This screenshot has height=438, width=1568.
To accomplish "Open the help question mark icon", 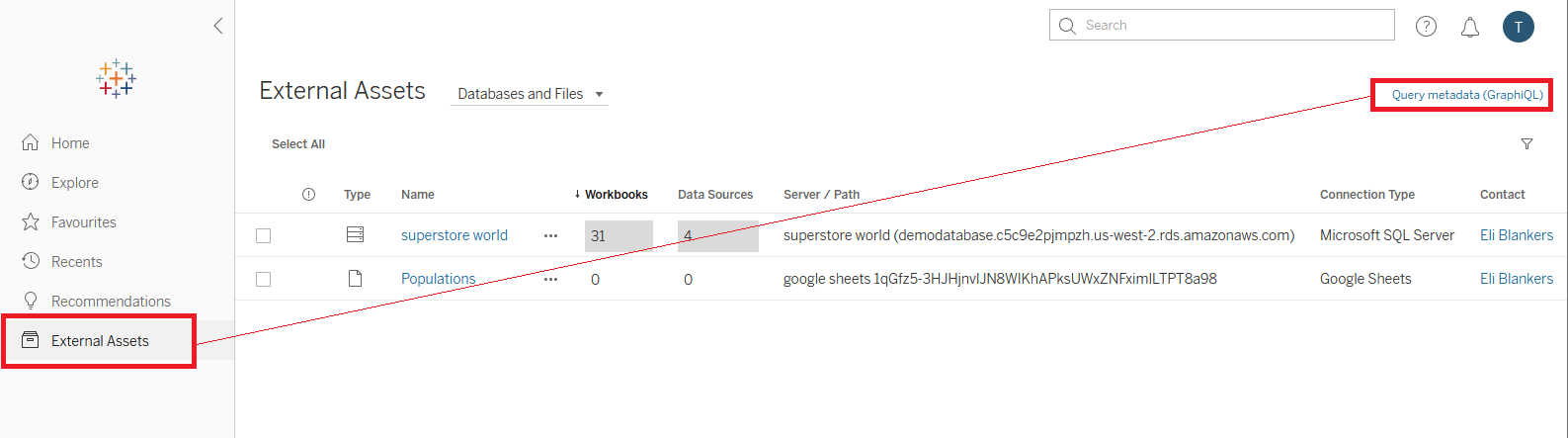I will pos(1426,27).
